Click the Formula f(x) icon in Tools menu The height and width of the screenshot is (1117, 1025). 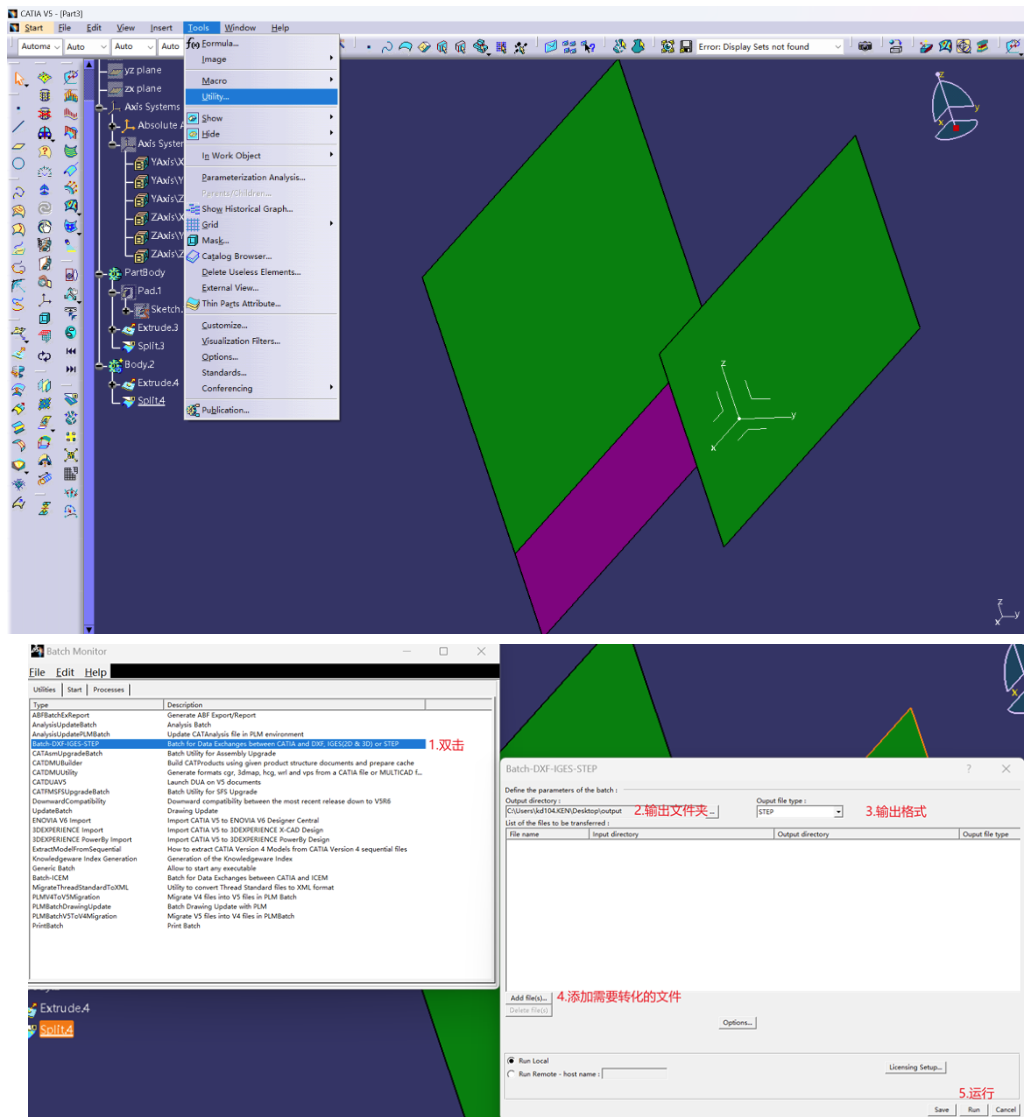(193, 43)
